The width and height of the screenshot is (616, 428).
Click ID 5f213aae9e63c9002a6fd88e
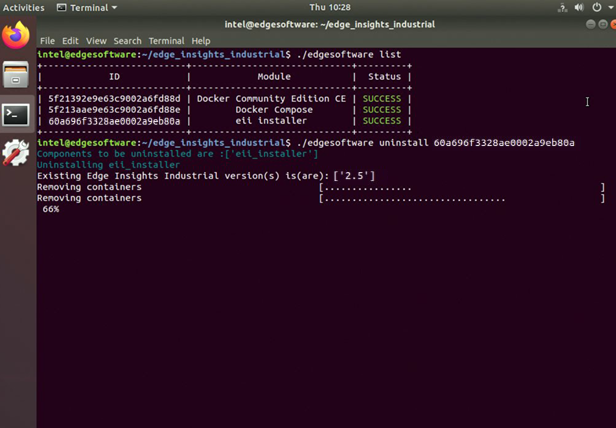(x=114, y=110)
